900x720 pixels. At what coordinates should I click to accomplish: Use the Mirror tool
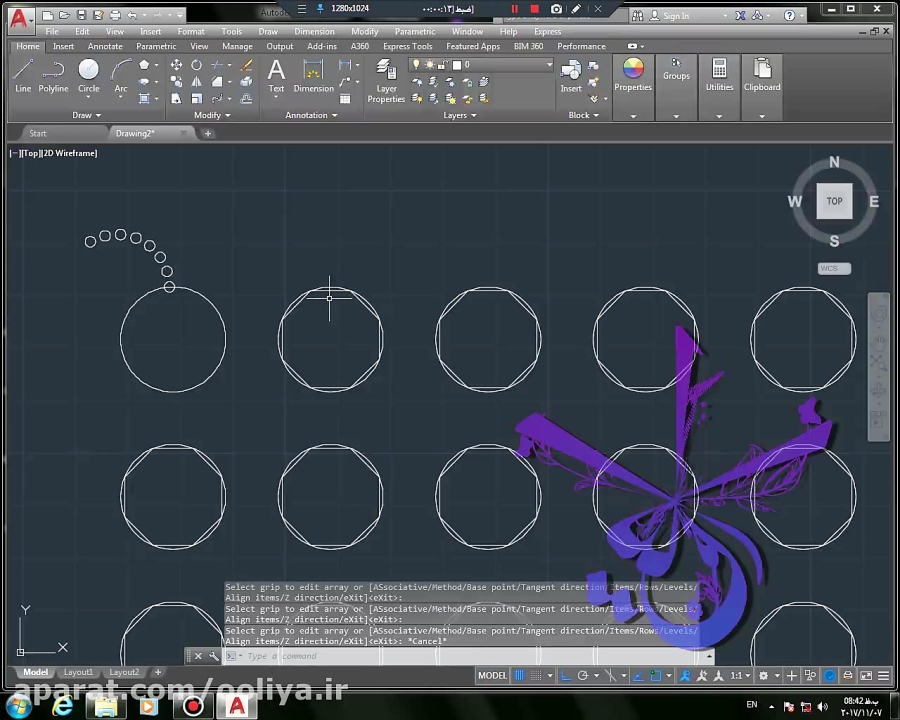(196, 82)
